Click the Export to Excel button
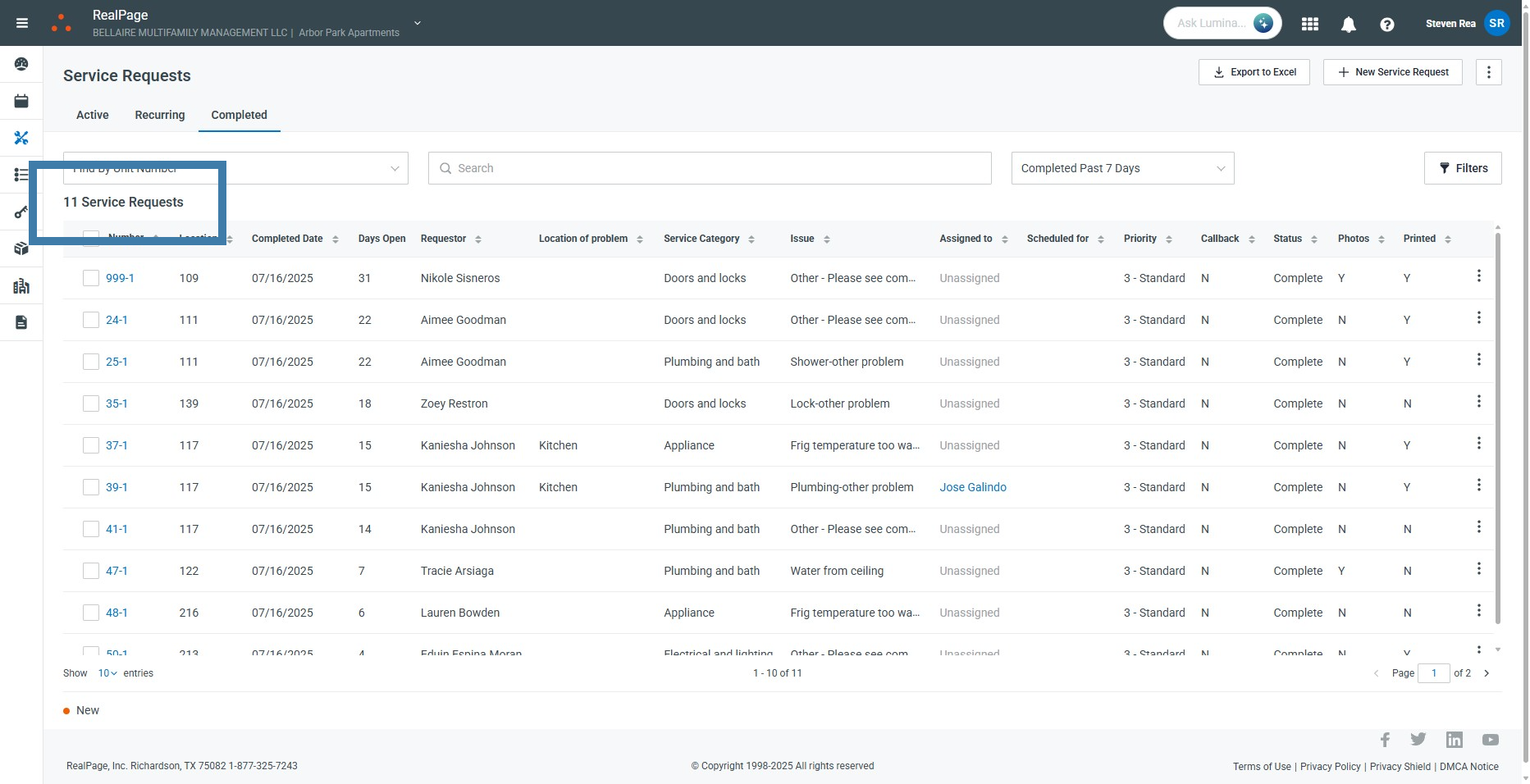 pyautogui.click(x=1254, y=72)
